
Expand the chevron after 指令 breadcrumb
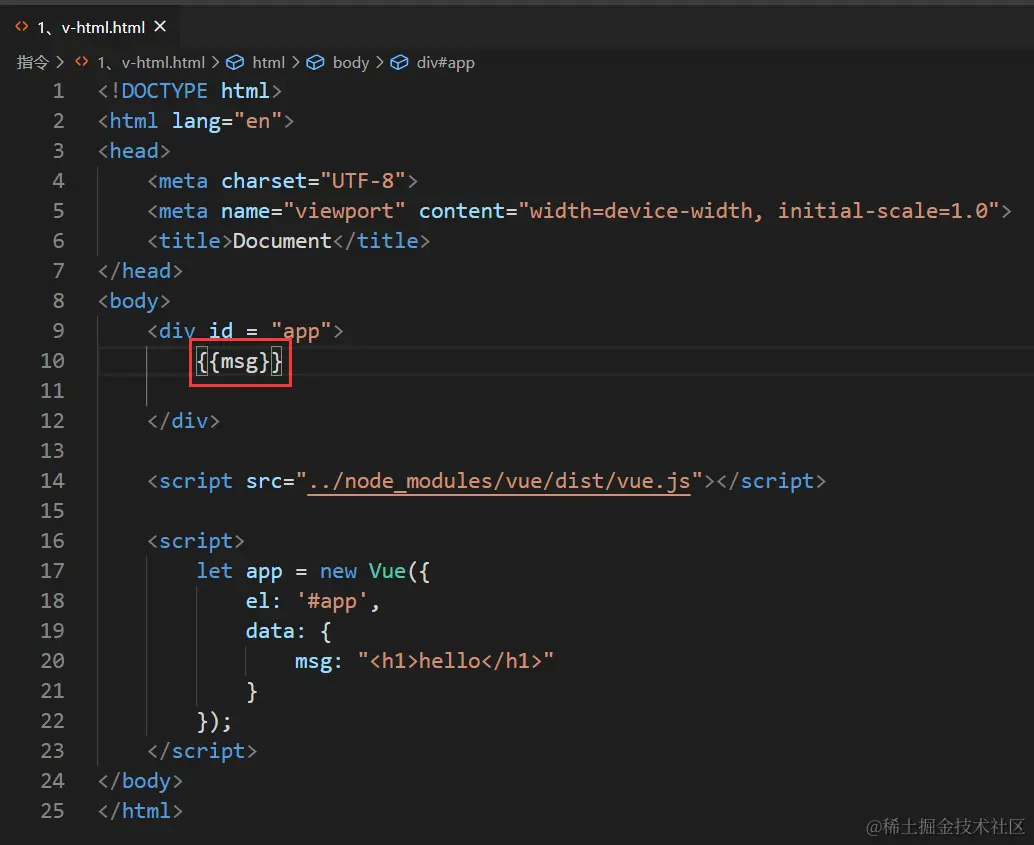[x=60, y=63]
